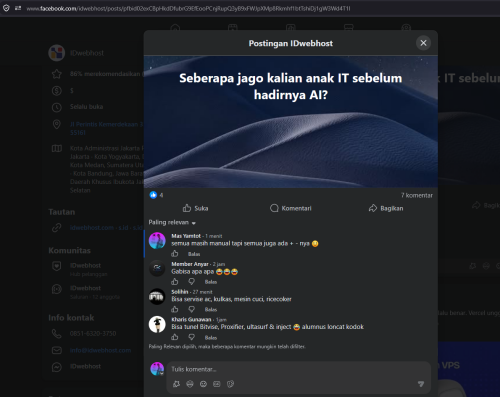Viewport: 500px width, 397px height.
Task: Like Mas Yamtot's comment with thumbs-up
Action: 175,254
